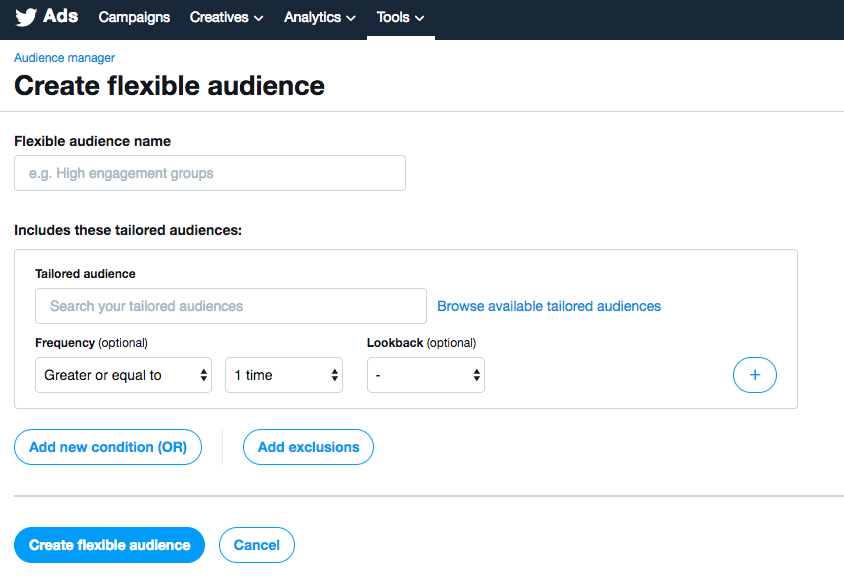Click the Twitter bird logo
The height and width of the screenshot is (582, 844).
26,18
